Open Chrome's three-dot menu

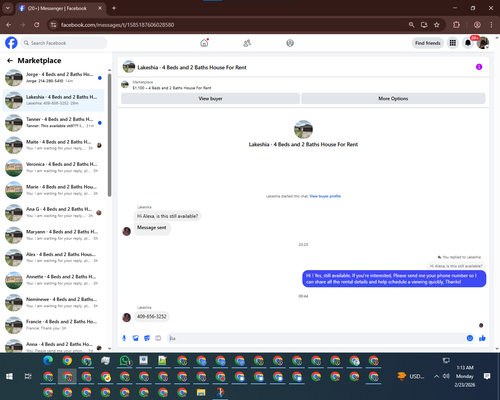491,25
